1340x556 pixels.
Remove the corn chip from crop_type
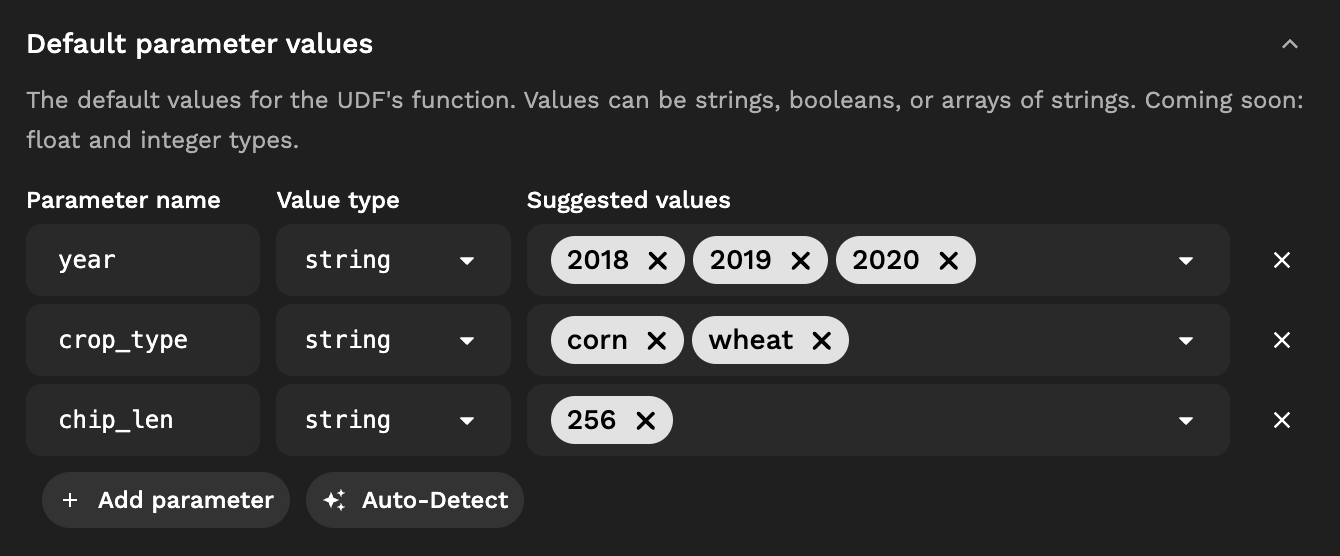coord(656,341)
